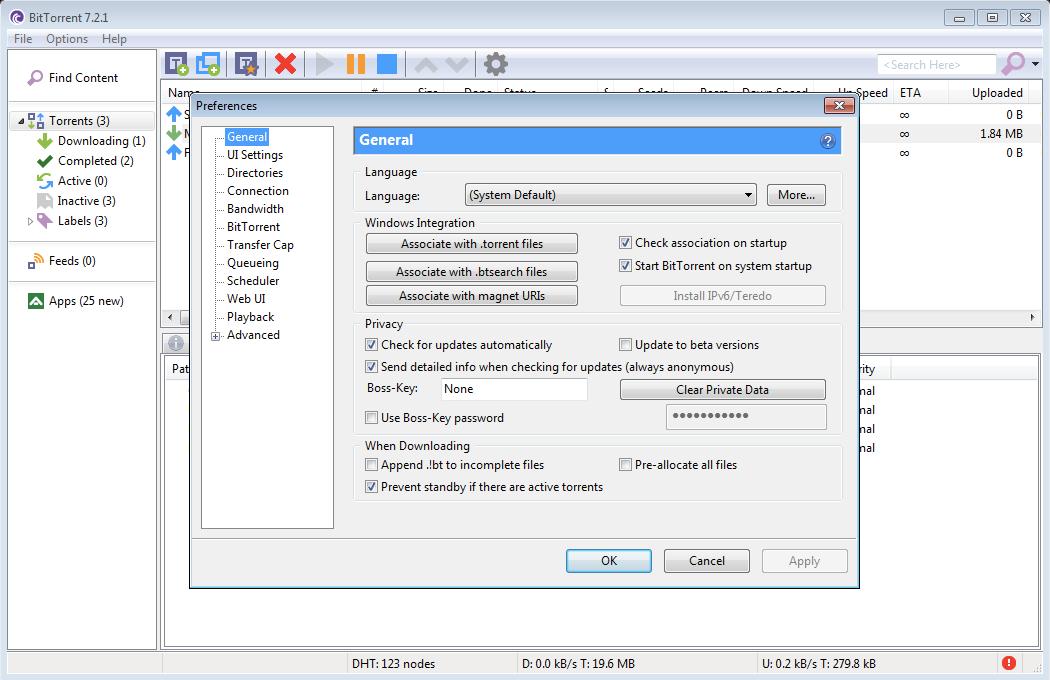Viewport: 1050px width, 680px height.
Task: Select Web UI preferences page
Action: pos(246,299)
